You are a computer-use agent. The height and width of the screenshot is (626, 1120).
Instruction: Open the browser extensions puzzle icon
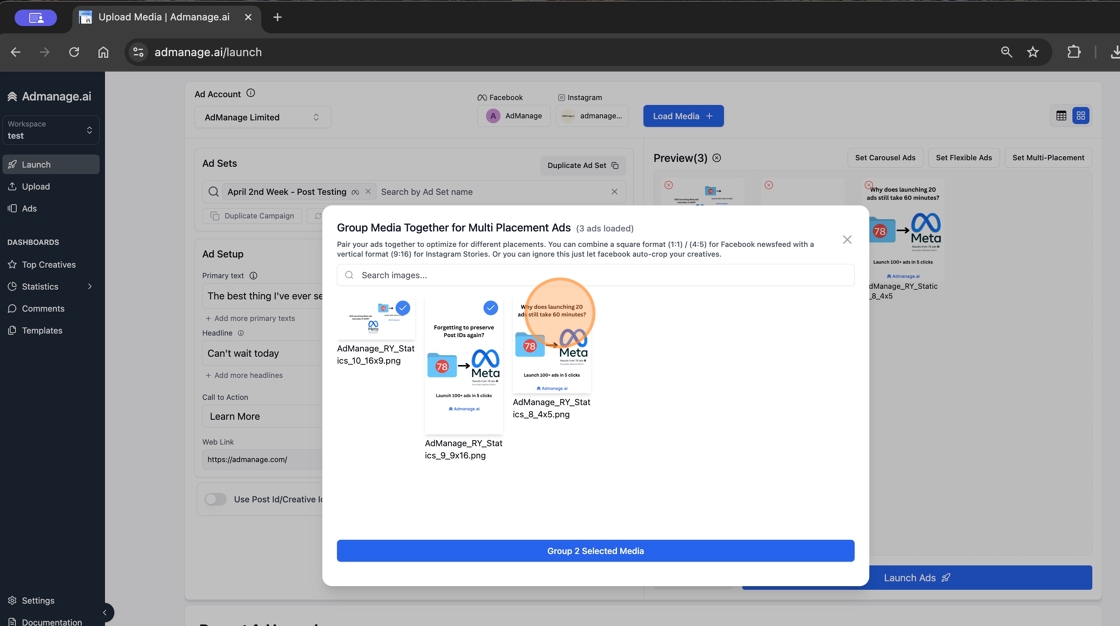pos(1074,52)
